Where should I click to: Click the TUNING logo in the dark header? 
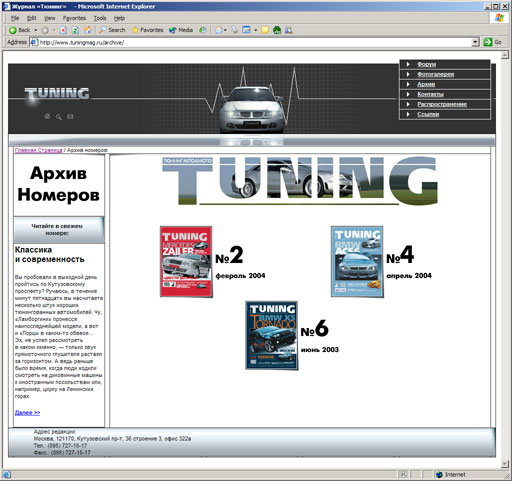point(57,94)
